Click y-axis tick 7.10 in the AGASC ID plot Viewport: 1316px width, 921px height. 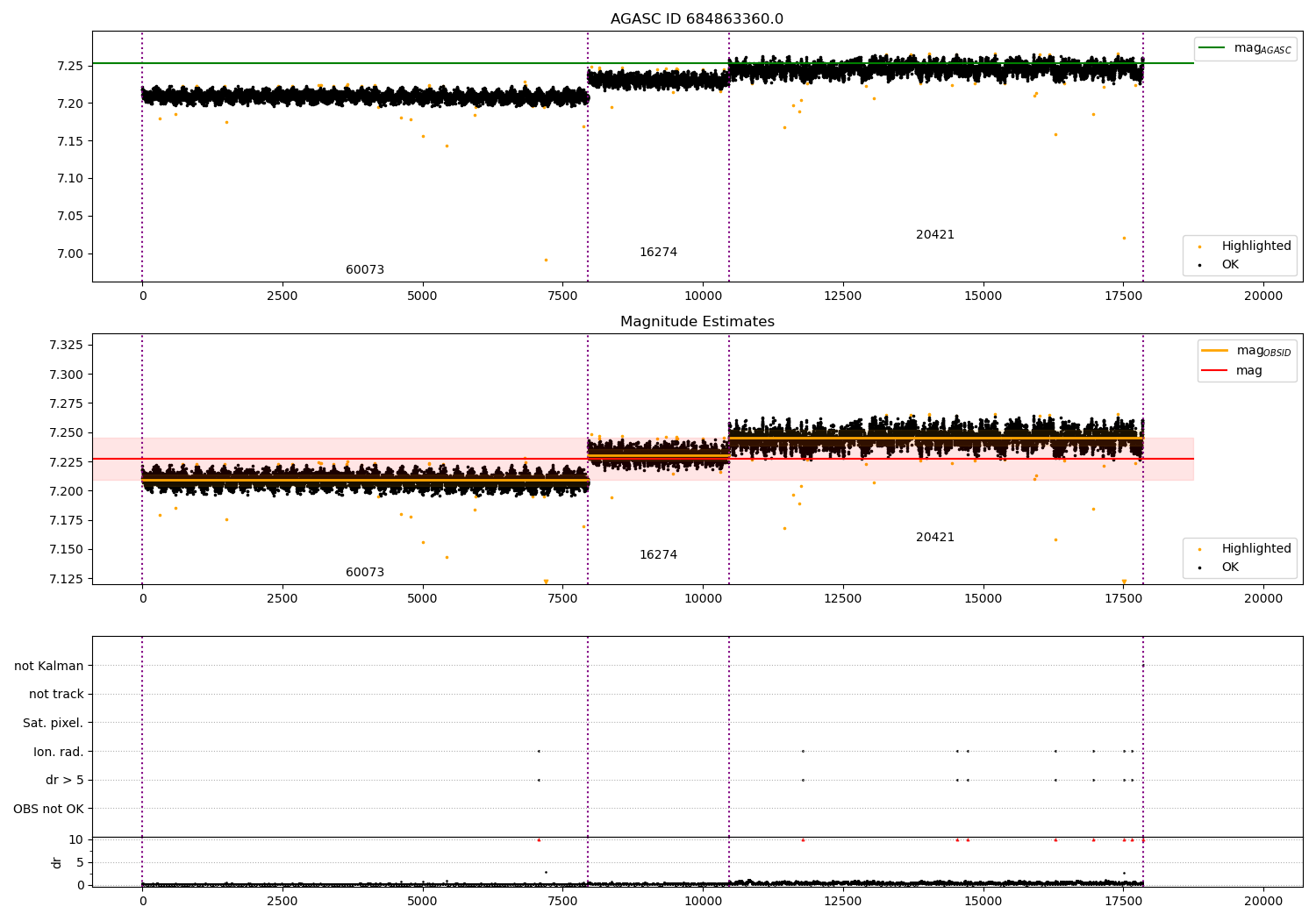(x=70, y=179)
